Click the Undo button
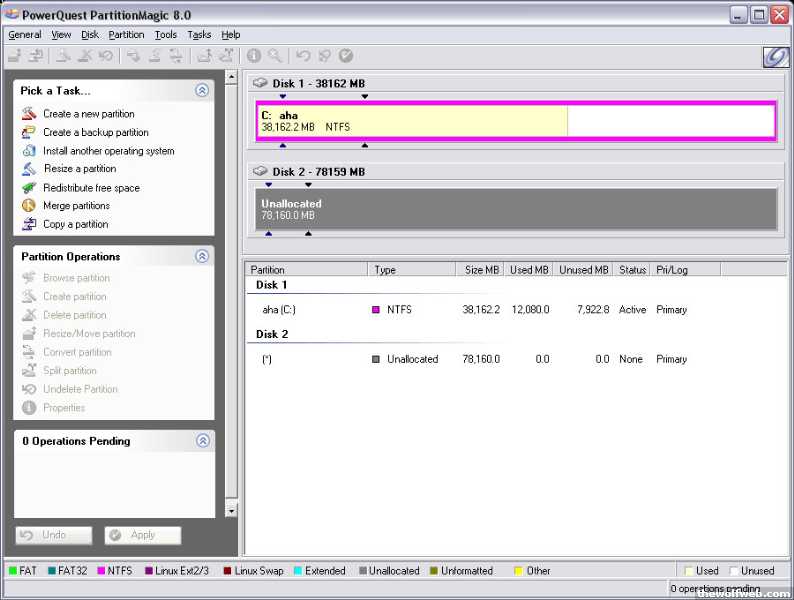Screen dimensions: 794x600 pos(54,535)
